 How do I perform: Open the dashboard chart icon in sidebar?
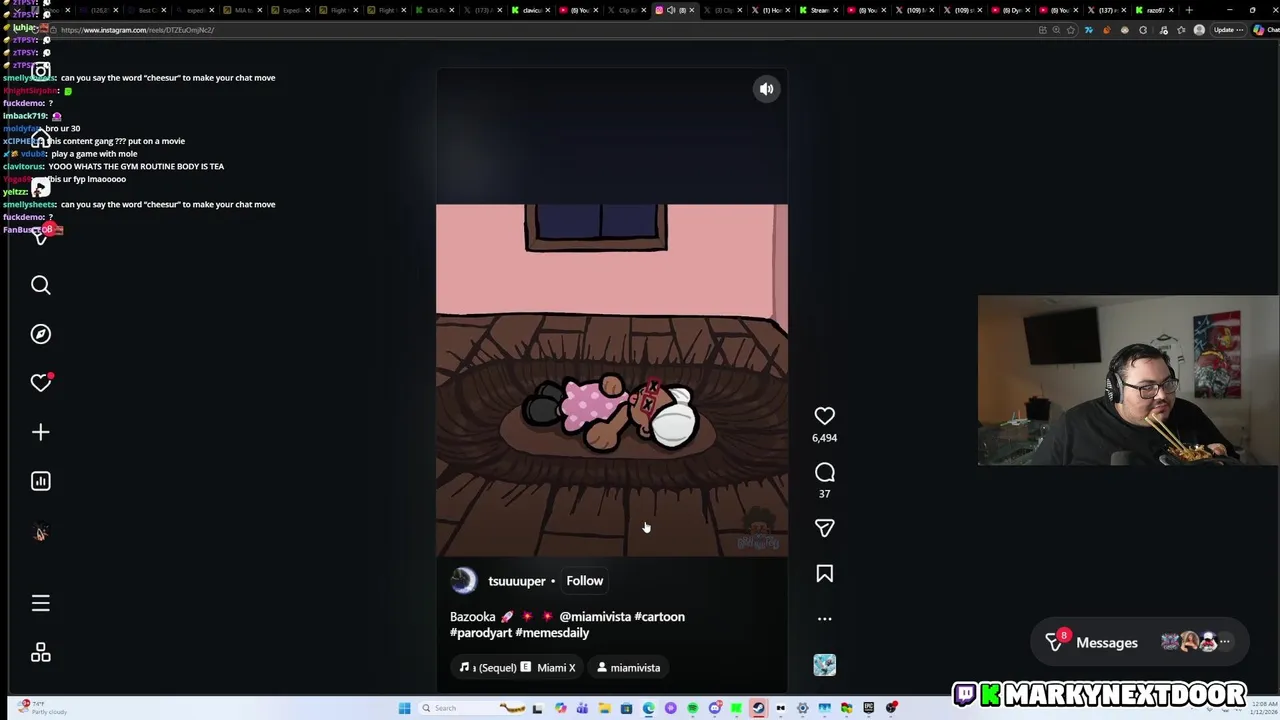click(40, 481)
